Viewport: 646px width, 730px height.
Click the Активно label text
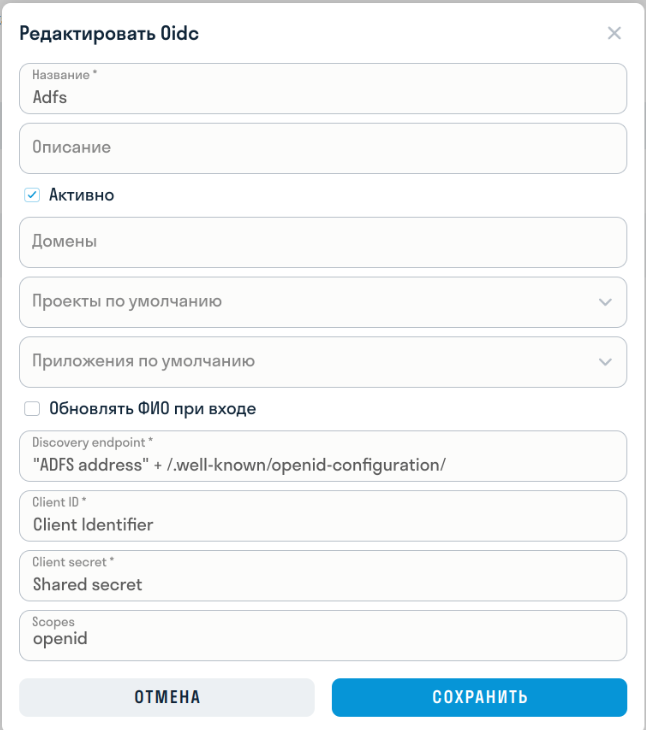click(x=81, y=195)
